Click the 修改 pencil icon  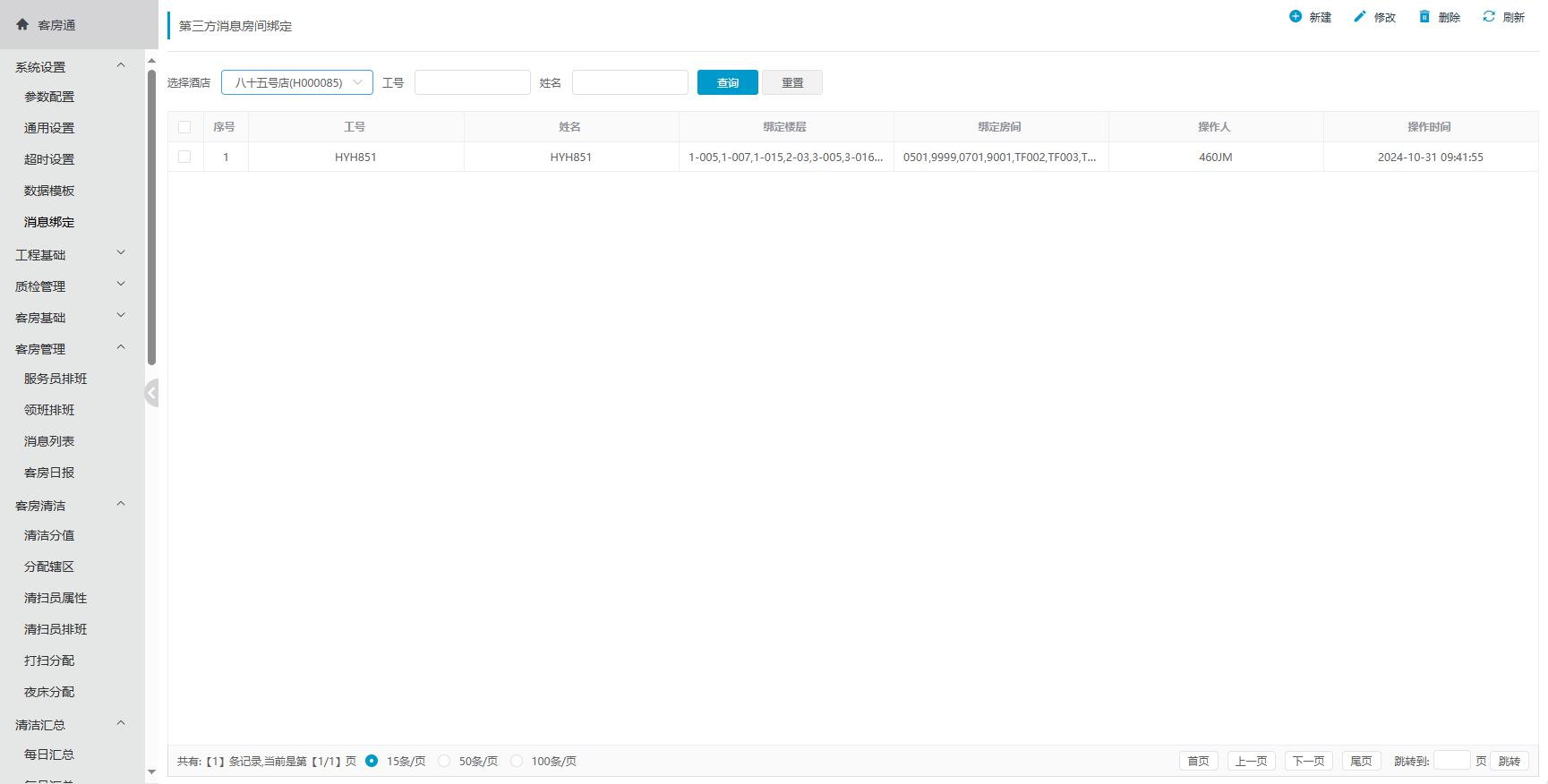tap(1360, 16)
